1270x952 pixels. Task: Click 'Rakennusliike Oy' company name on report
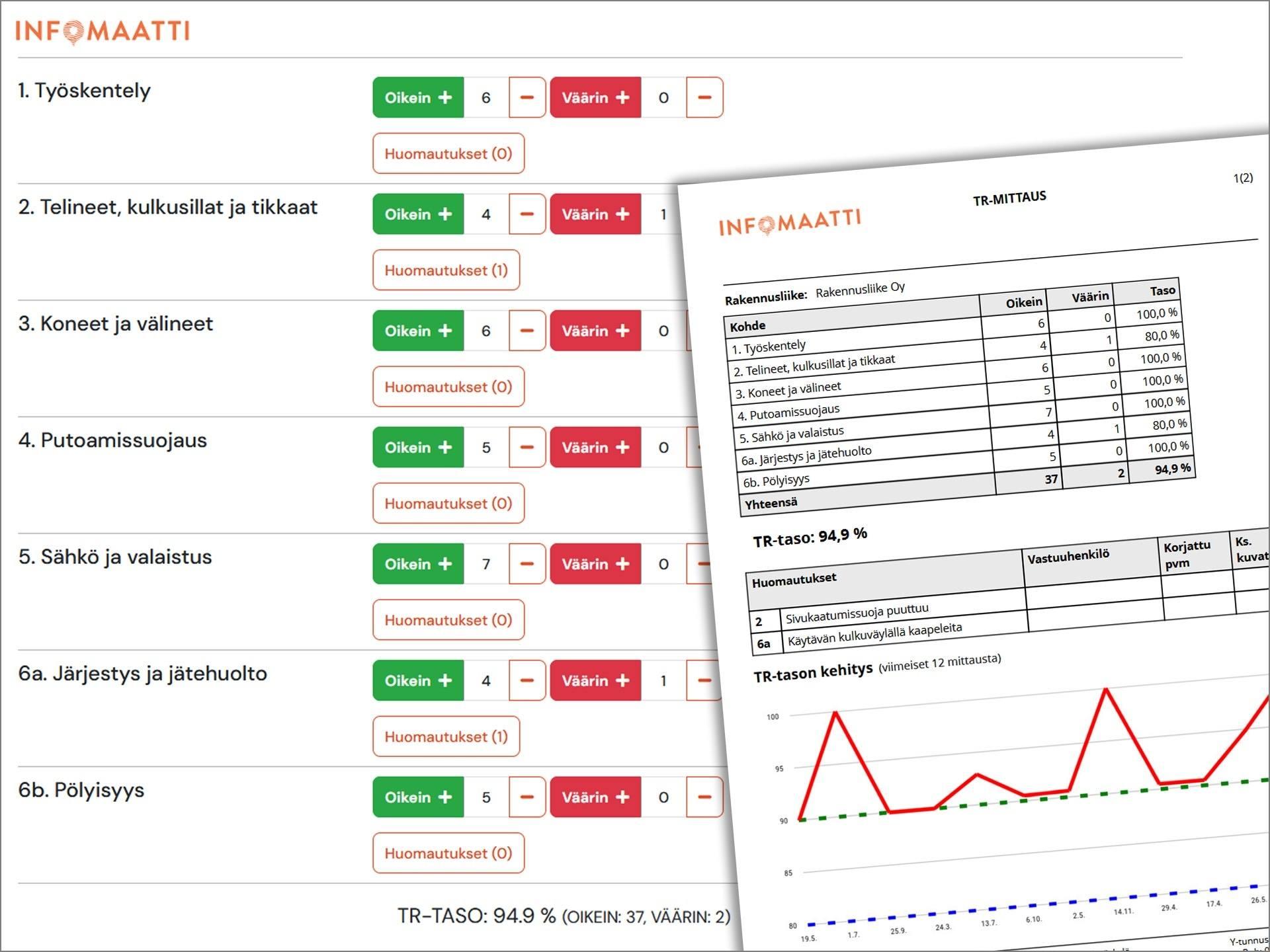tap(860, 290)
